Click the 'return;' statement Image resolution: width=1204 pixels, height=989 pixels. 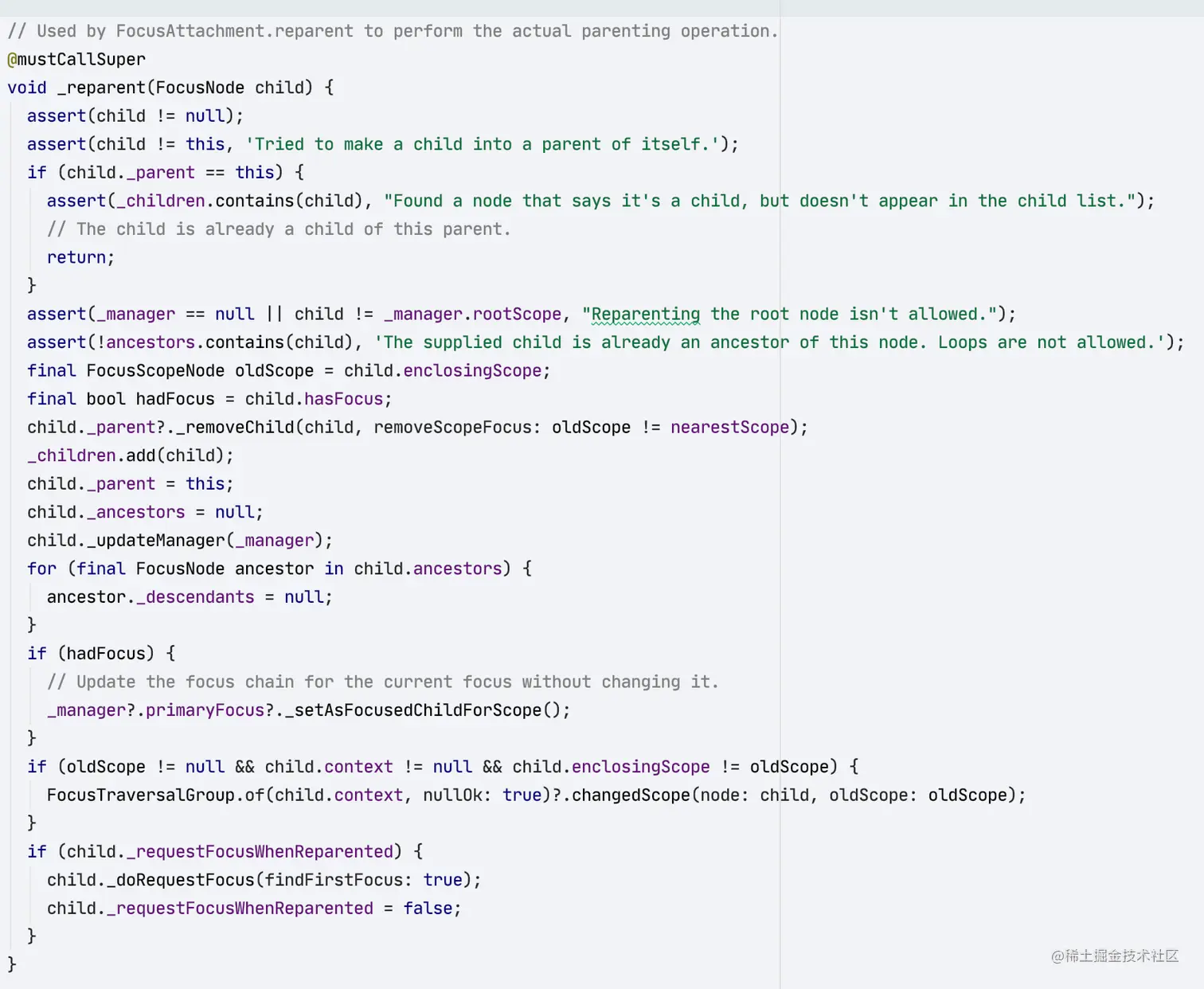80,257
